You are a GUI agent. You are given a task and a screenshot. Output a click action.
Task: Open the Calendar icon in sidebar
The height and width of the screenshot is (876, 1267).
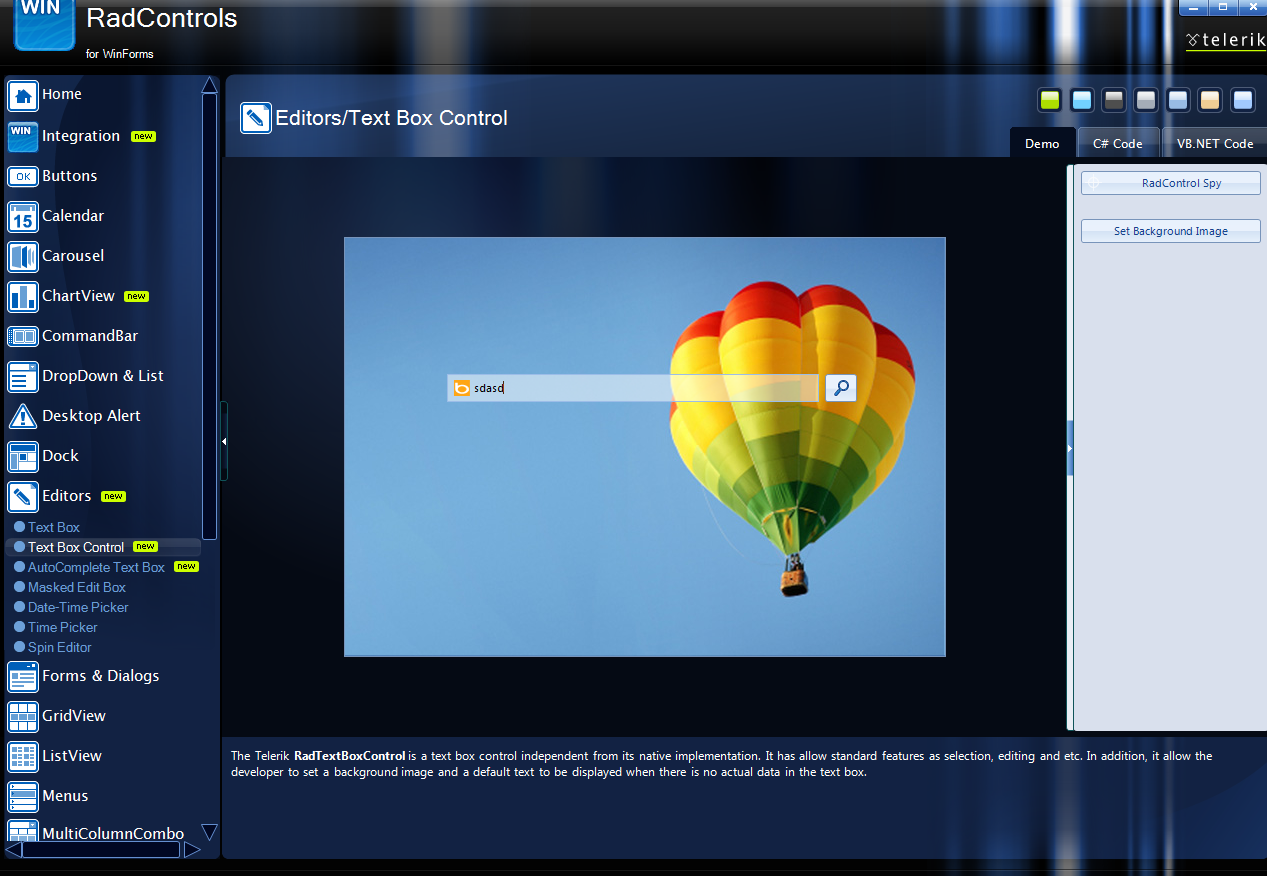23,216
